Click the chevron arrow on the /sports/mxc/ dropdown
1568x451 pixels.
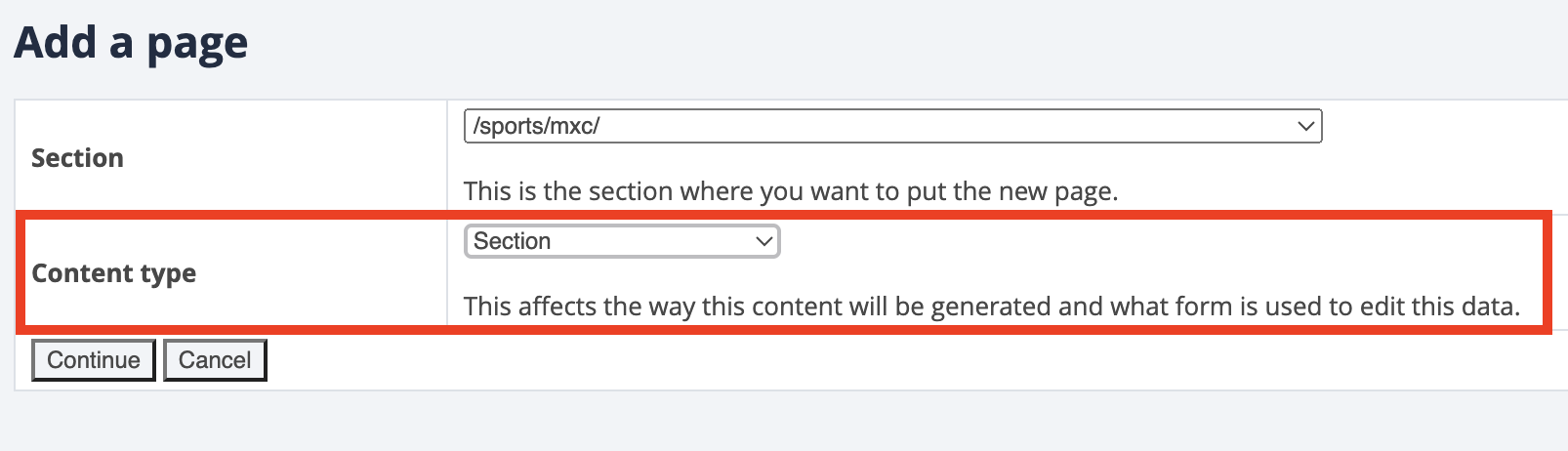click(1305, 126)
